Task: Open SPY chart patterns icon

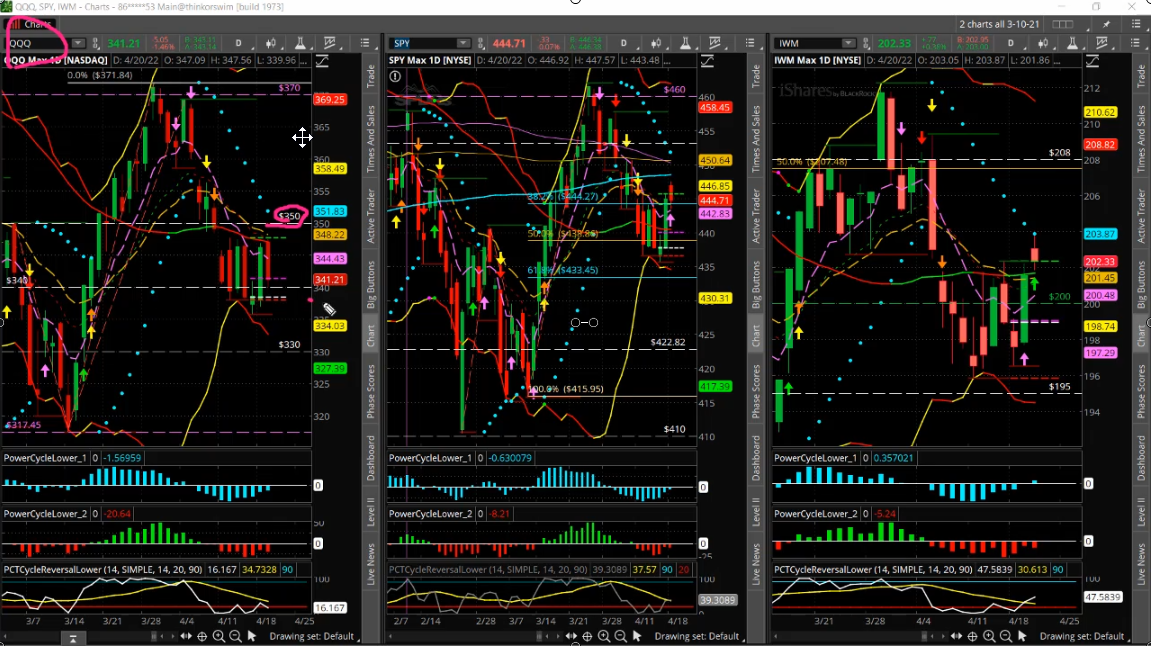Action: click(714, 43)
